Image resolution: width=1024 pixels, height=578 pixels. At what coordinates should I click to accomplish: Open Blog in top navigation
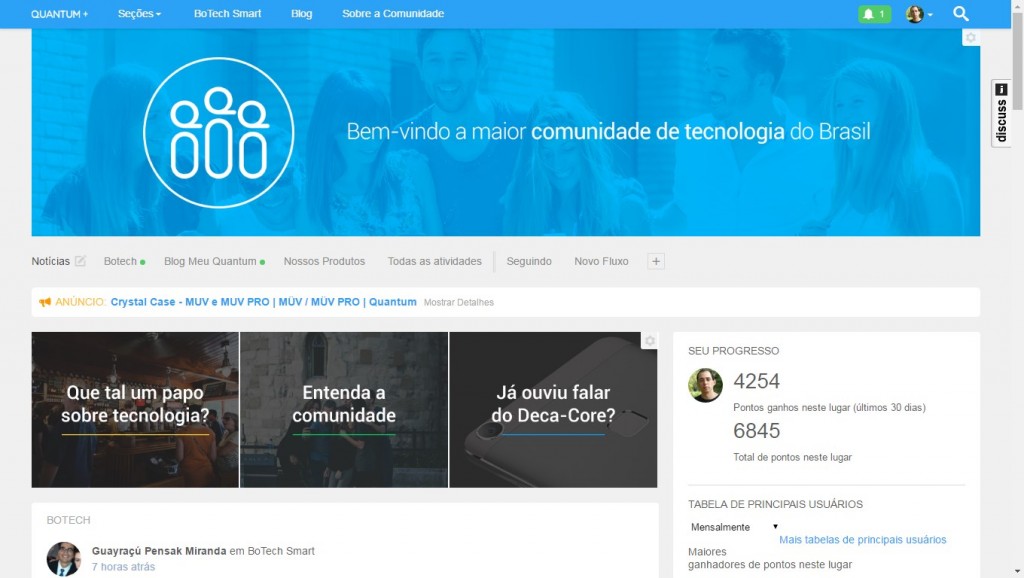(301, 14)
